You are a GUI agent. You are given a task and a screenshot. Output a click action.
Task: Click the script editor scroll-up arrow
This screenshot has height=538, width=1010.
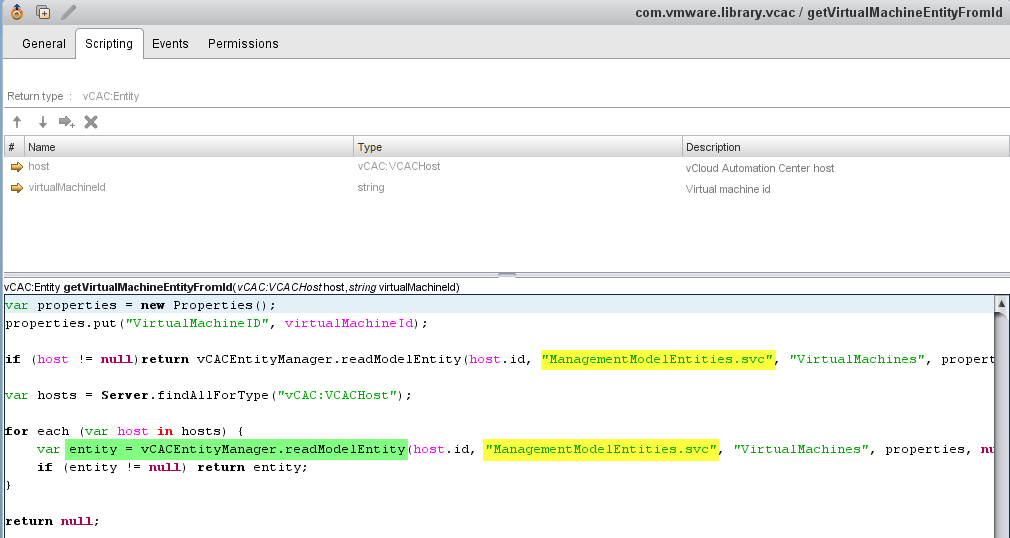(1001, 303)
